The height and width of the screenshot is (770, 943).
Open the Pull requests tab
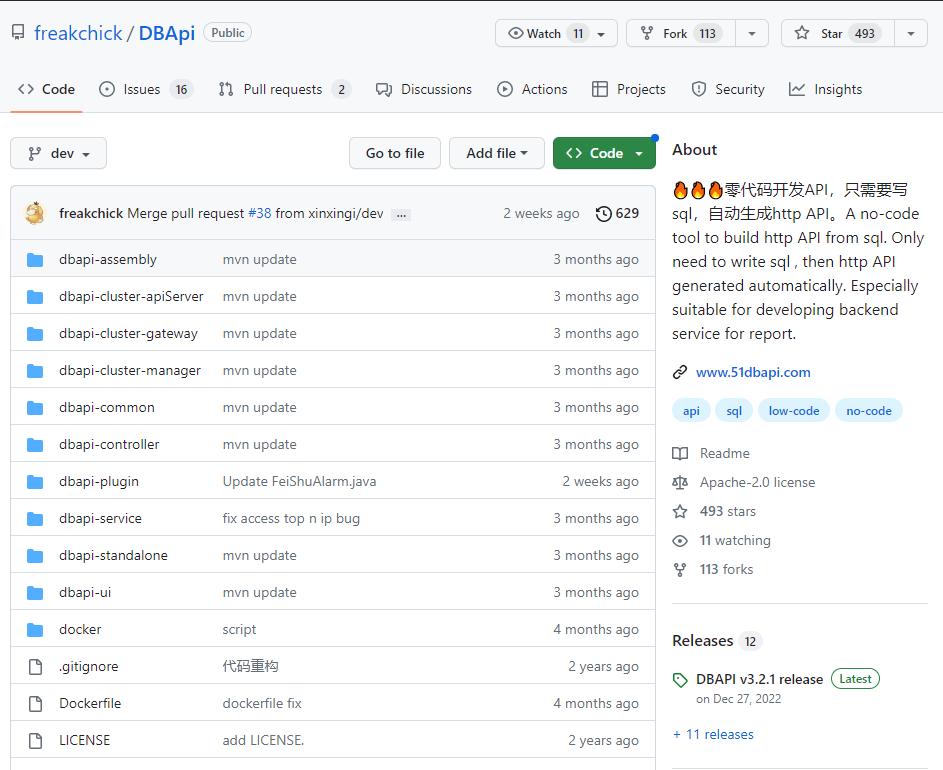coord(284,89)
